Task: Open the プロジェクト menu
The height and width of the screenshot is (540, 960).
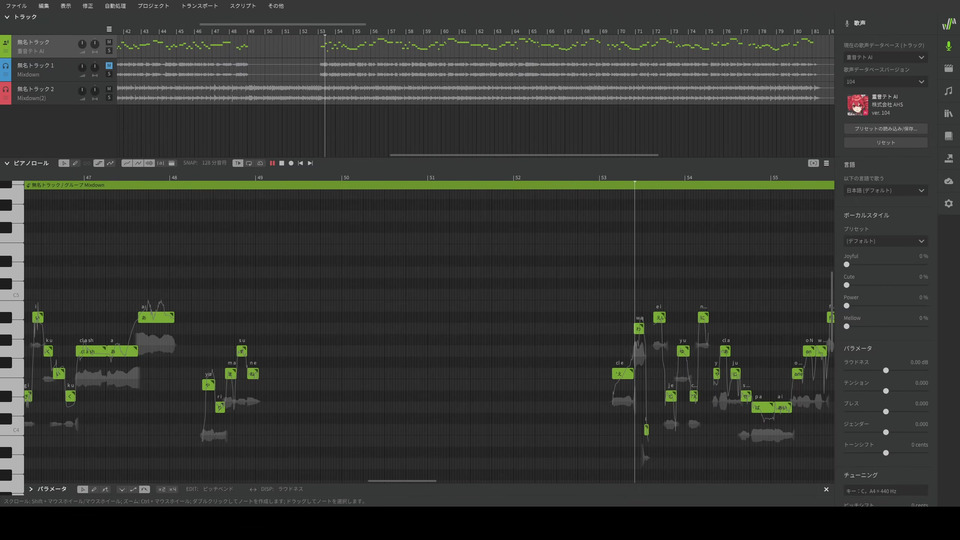Action: pos(153,6)
